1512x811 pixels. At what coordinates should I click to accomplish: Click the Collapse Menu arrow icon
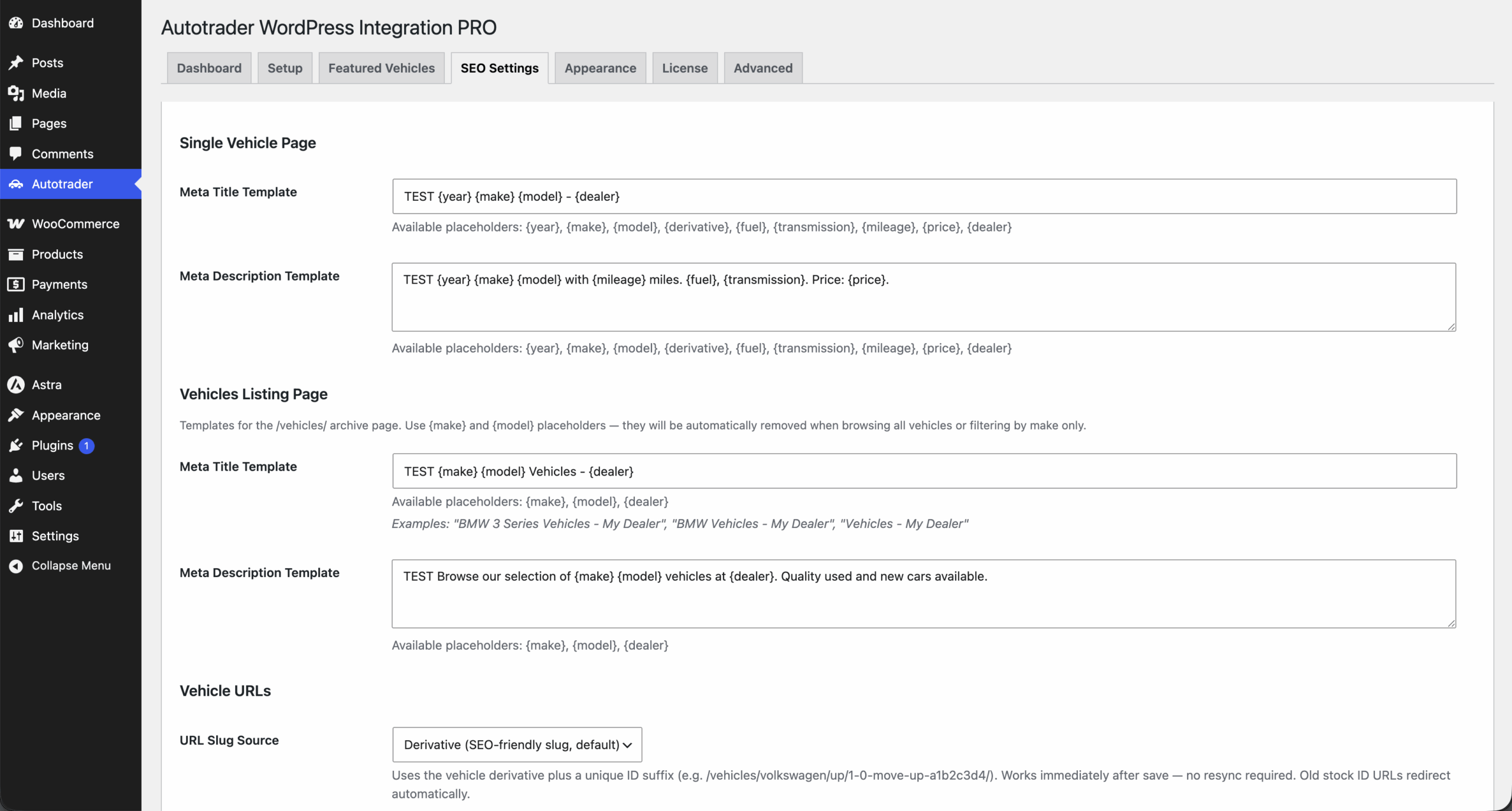click(16, 566)
